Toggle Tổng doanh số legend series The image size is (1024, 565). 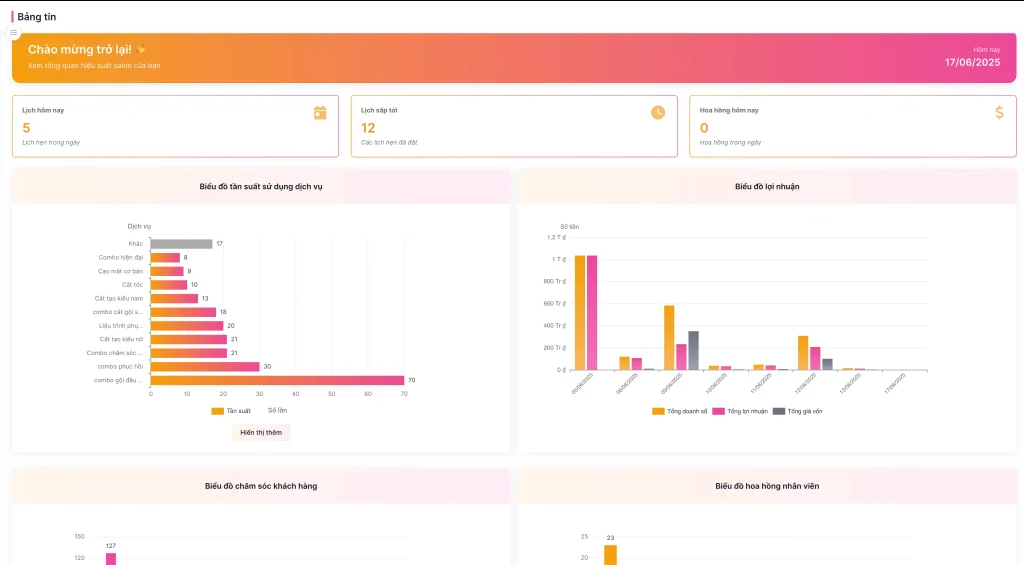point(680,411)
